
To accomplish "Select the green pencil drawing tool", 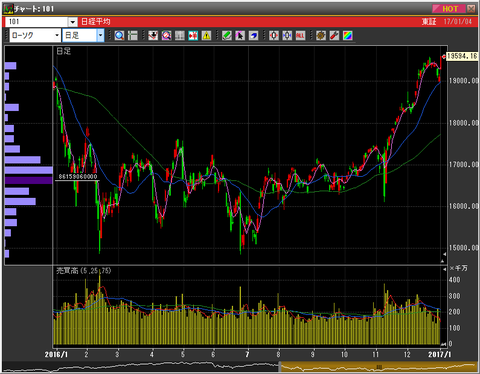I will [227, 35].
